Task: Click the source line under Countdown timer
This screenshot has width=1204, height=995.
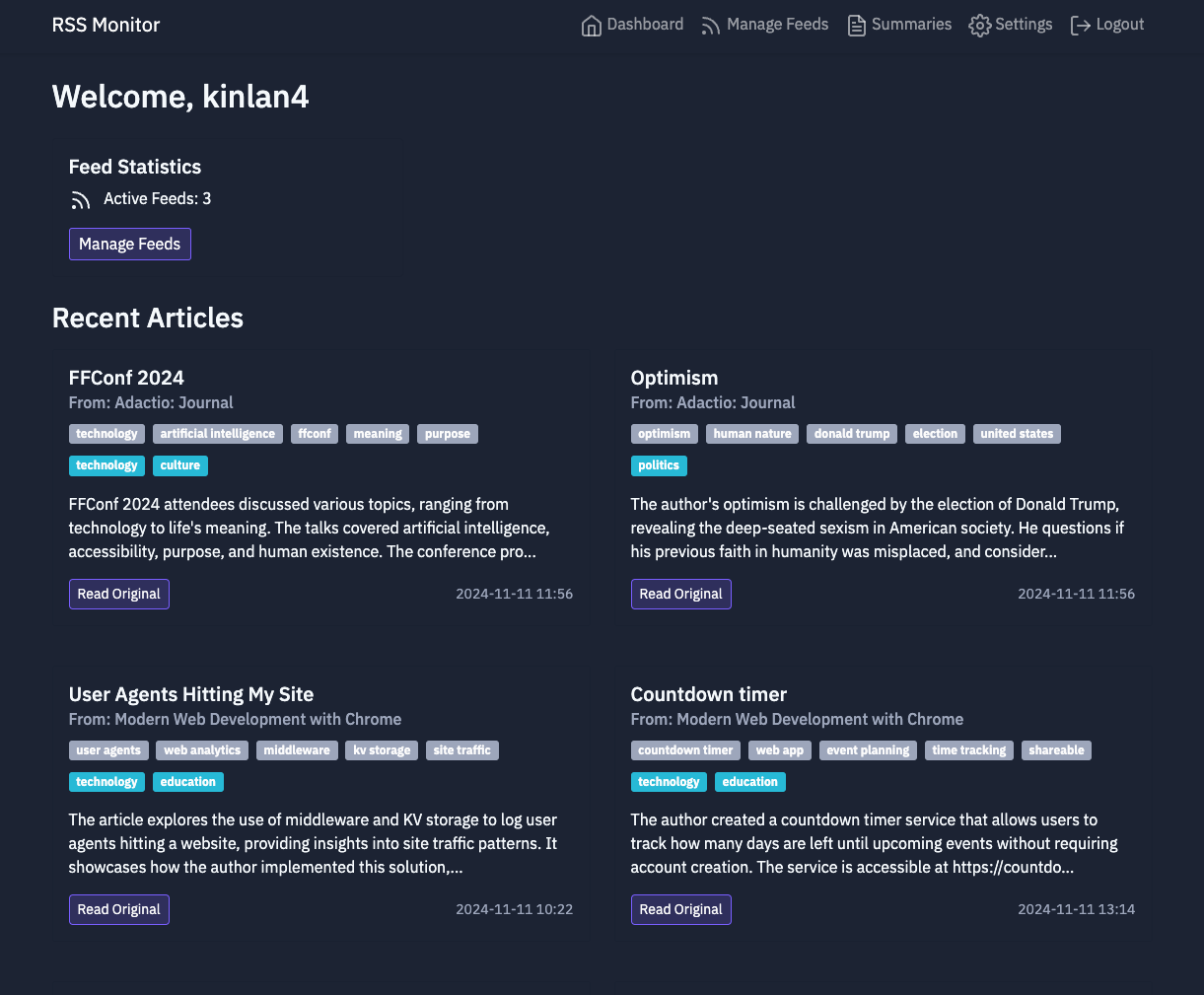Action: point(797,719)
